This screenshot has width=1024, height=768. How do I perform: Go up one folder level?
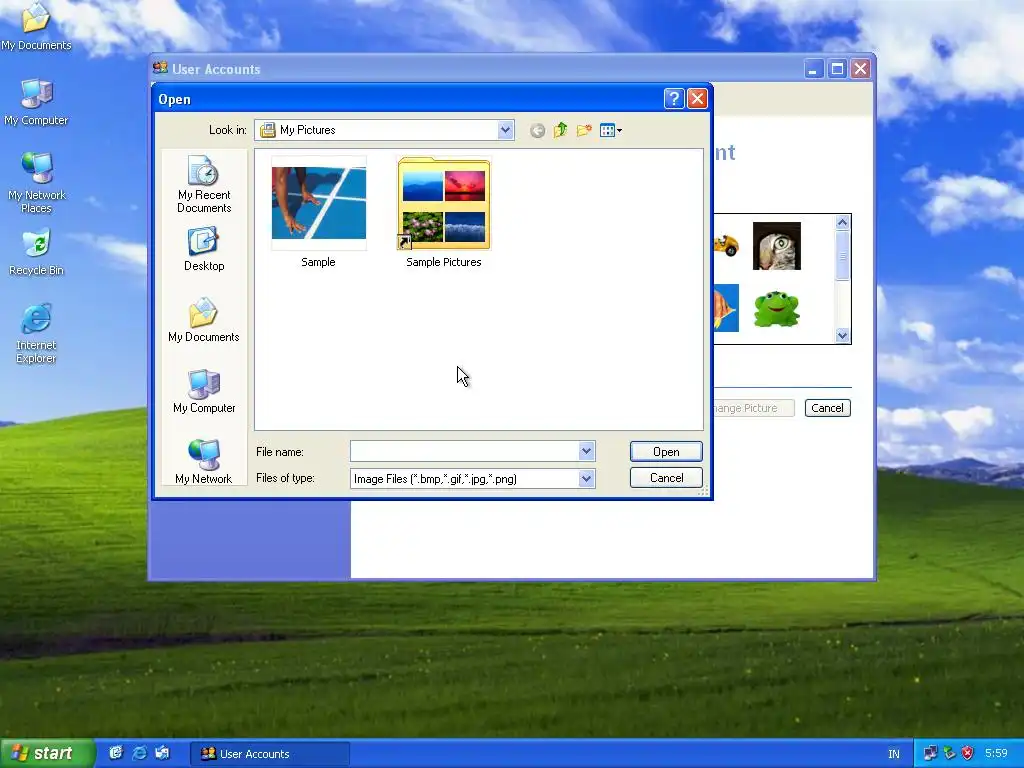(560, 131)
